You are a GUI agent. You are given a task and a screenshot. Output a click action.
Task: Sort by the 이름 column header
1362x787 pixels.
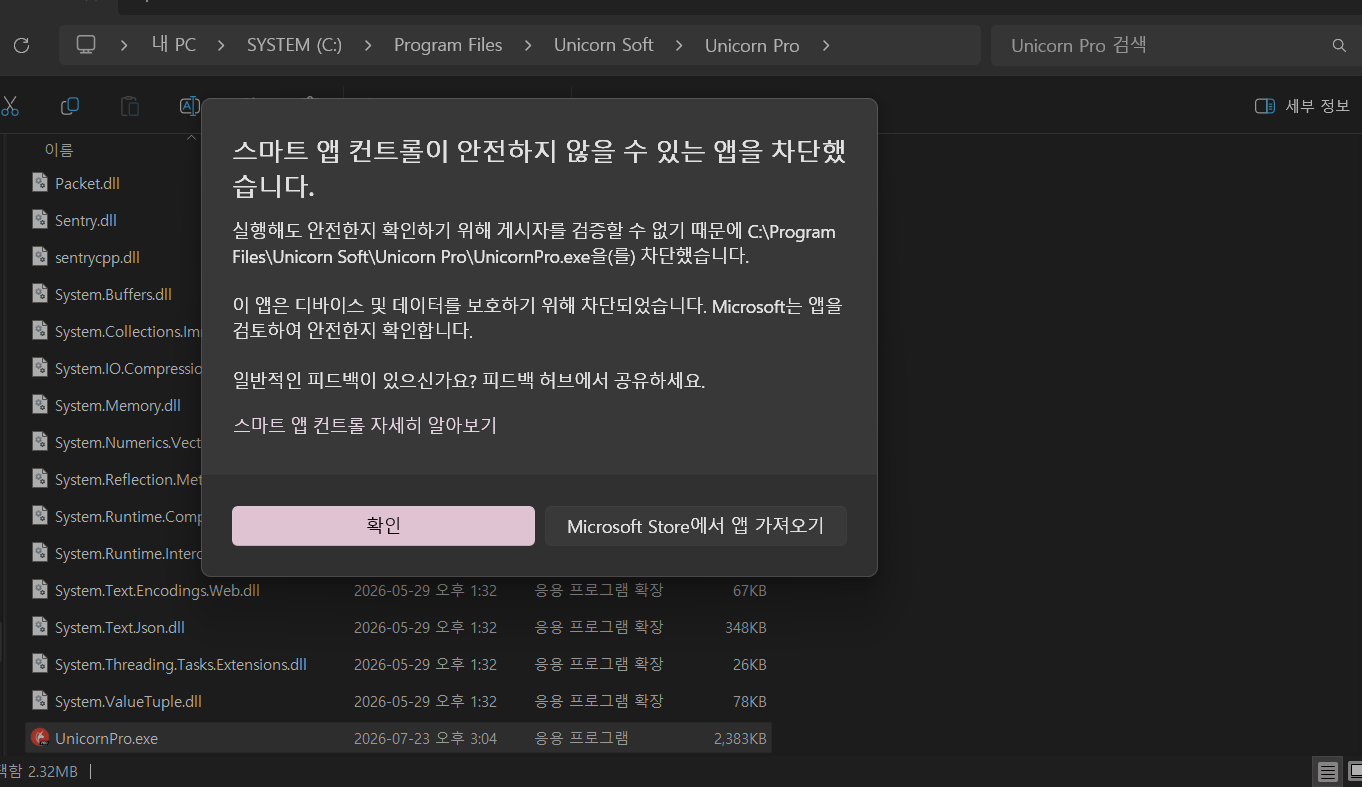coord(59,150)
